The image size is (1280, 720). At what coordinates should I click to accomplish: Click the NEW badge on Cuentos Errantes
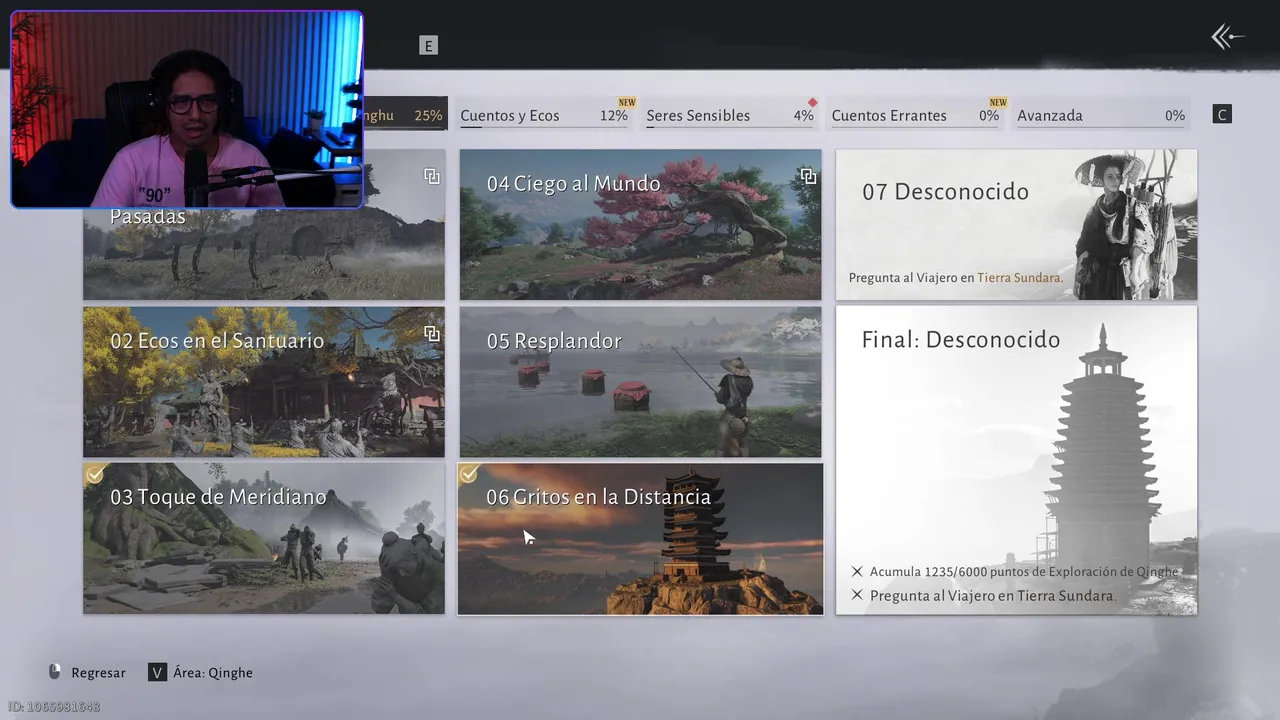998,102
